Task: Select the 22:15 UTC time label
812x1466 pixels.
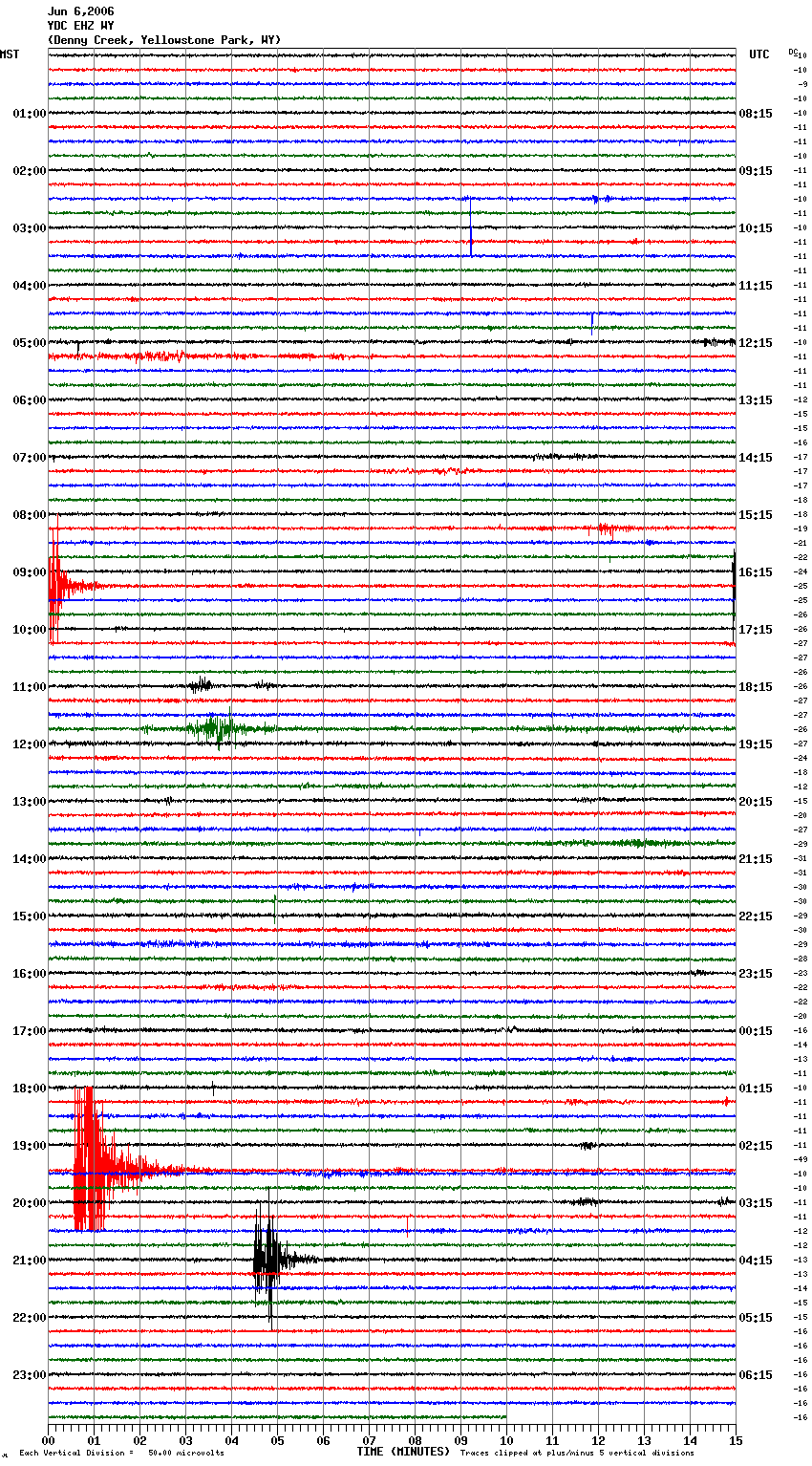Action: tap(756, 916)
